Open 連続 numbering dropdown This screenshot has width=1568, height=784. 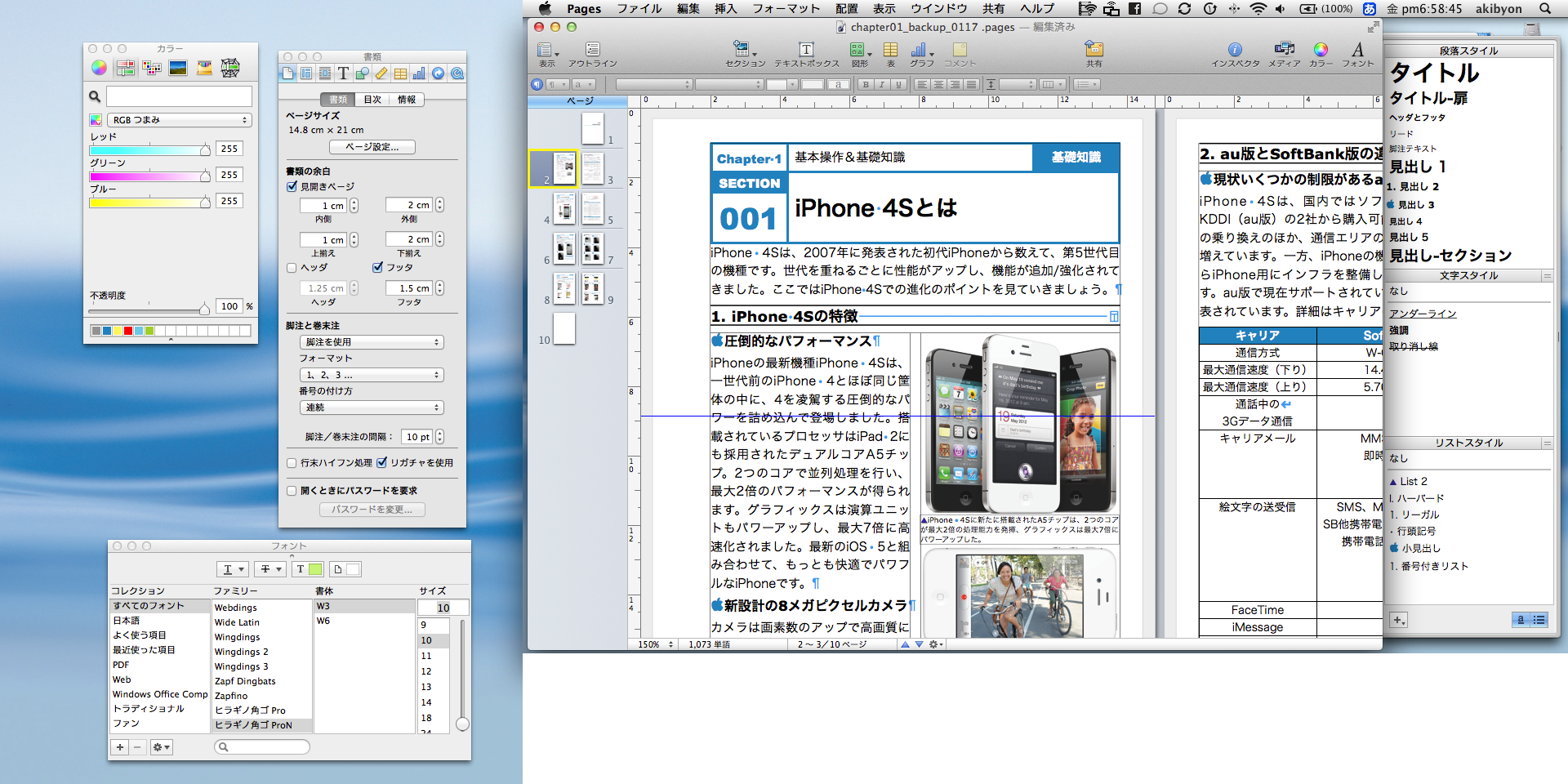point(372,408)
